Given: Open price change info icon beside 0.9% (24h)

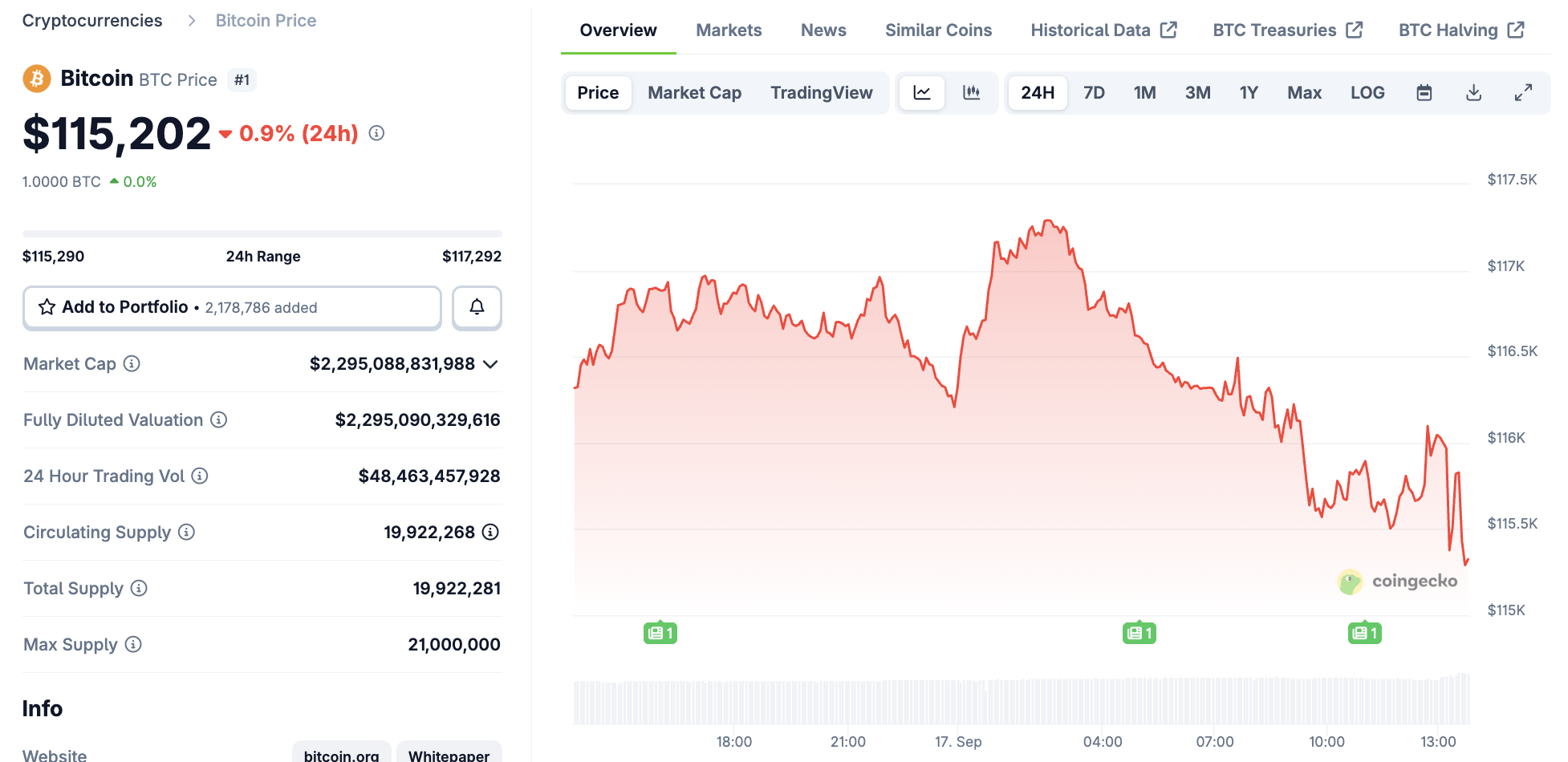Looking at the screenshot, I should coord(376,133).
